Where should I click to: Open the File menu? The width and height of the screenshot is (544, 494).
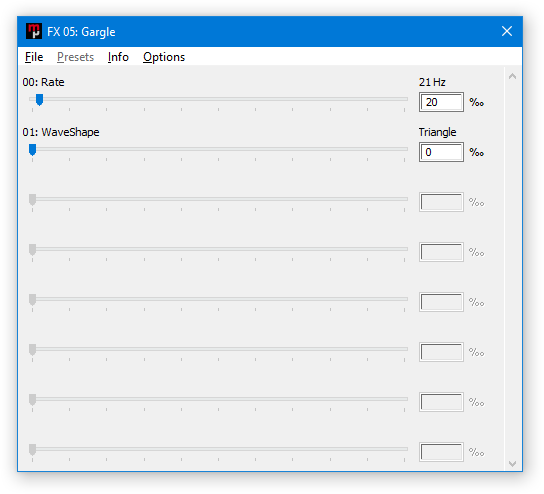tap(34, 57)
